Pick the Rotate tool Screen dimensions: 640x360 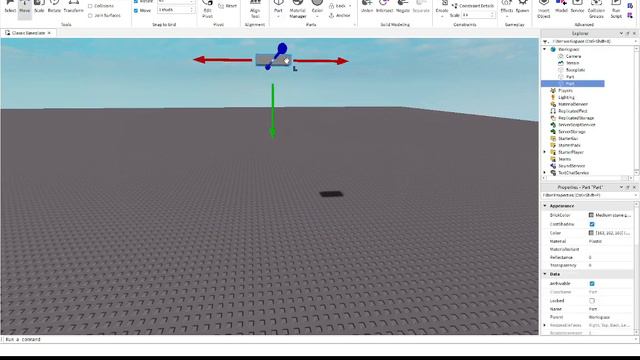click(54, 7)
